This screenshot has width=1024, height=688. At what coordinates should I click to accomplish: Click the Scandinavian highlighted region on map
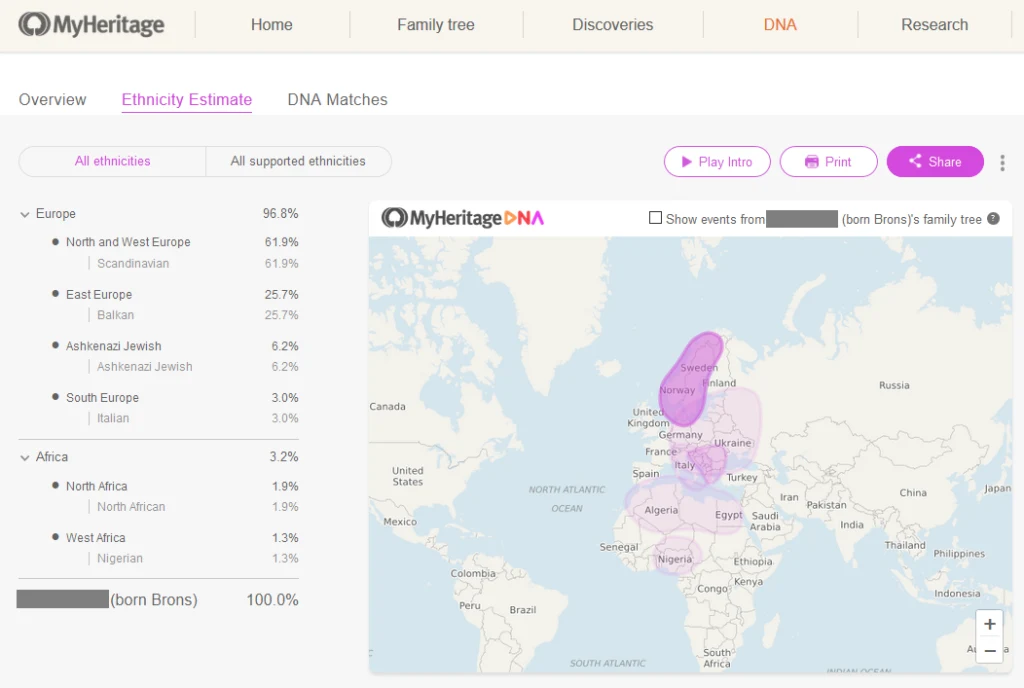[692, 379]
